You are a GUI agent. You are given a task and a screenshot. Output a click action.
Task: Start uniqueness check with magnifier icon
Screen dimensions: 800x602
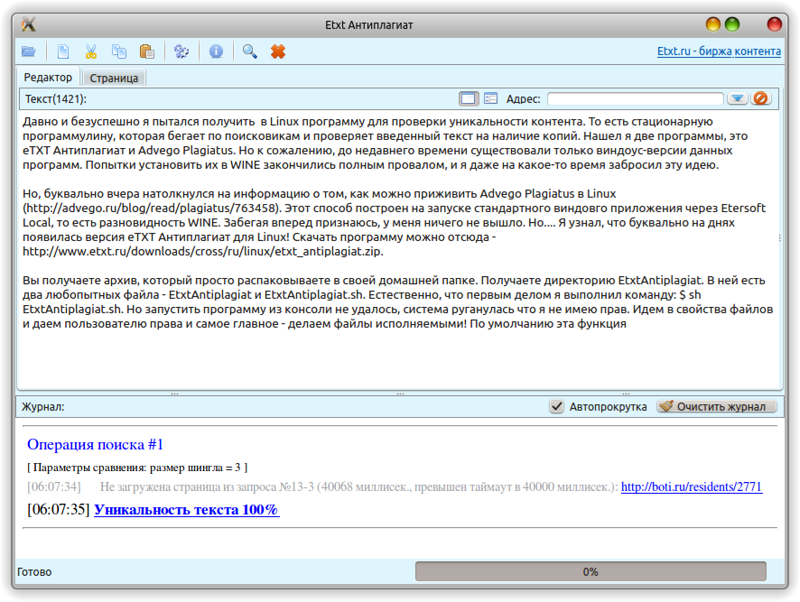click(x=249, y=51)
